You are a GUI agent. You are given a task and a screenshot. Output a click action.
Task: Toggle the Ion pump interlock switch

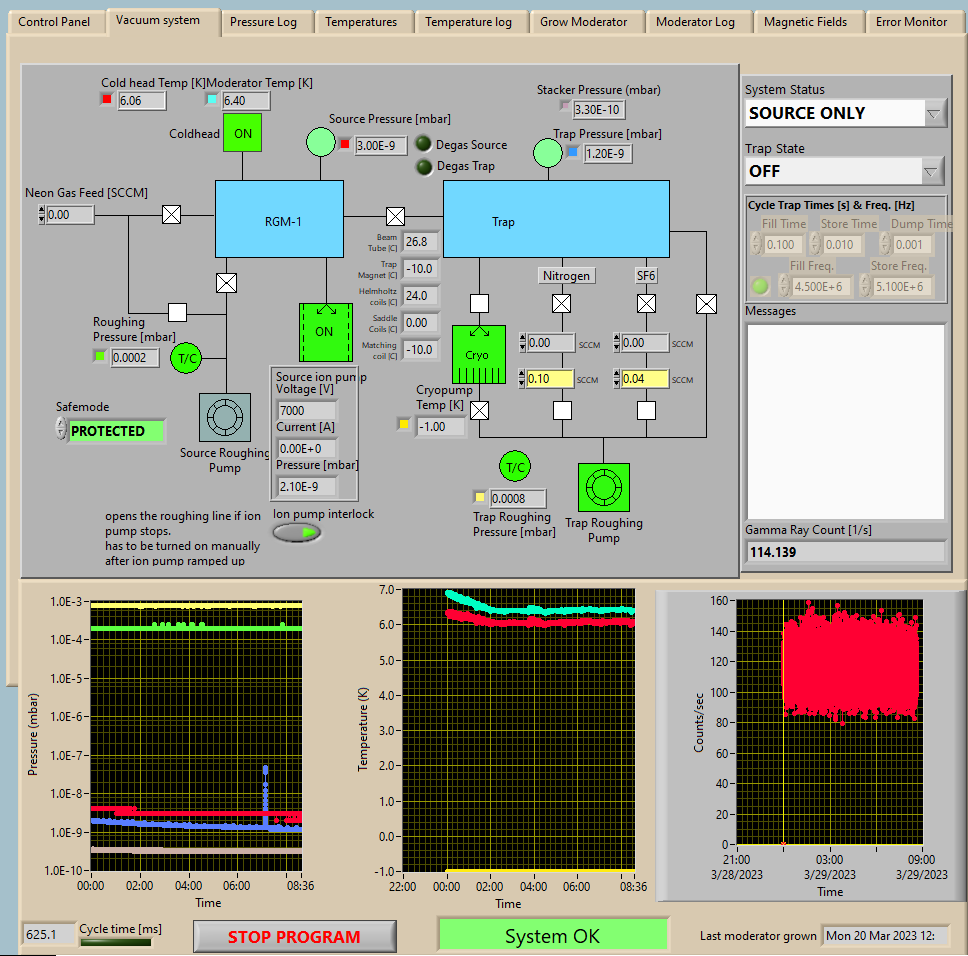coord(297,533)
